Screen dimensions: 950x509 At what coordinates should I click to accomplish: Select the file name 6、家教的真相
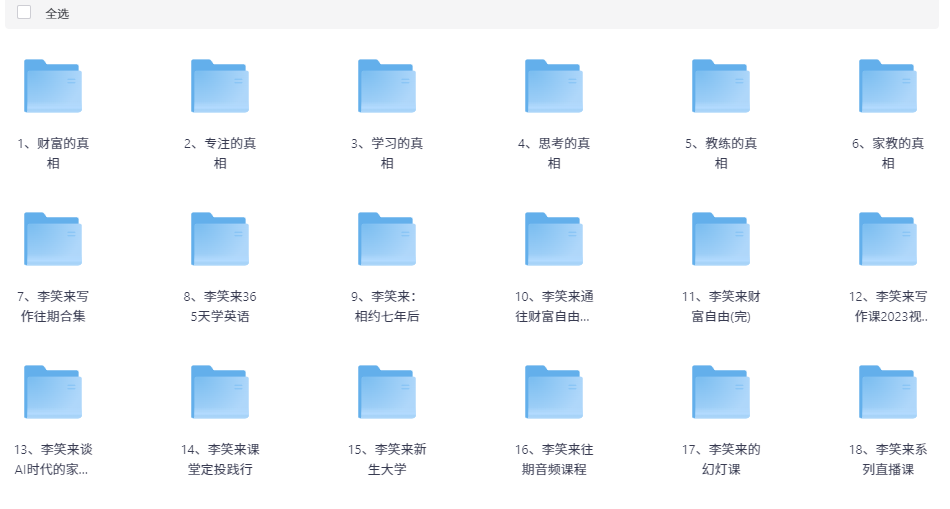(888, 153)
